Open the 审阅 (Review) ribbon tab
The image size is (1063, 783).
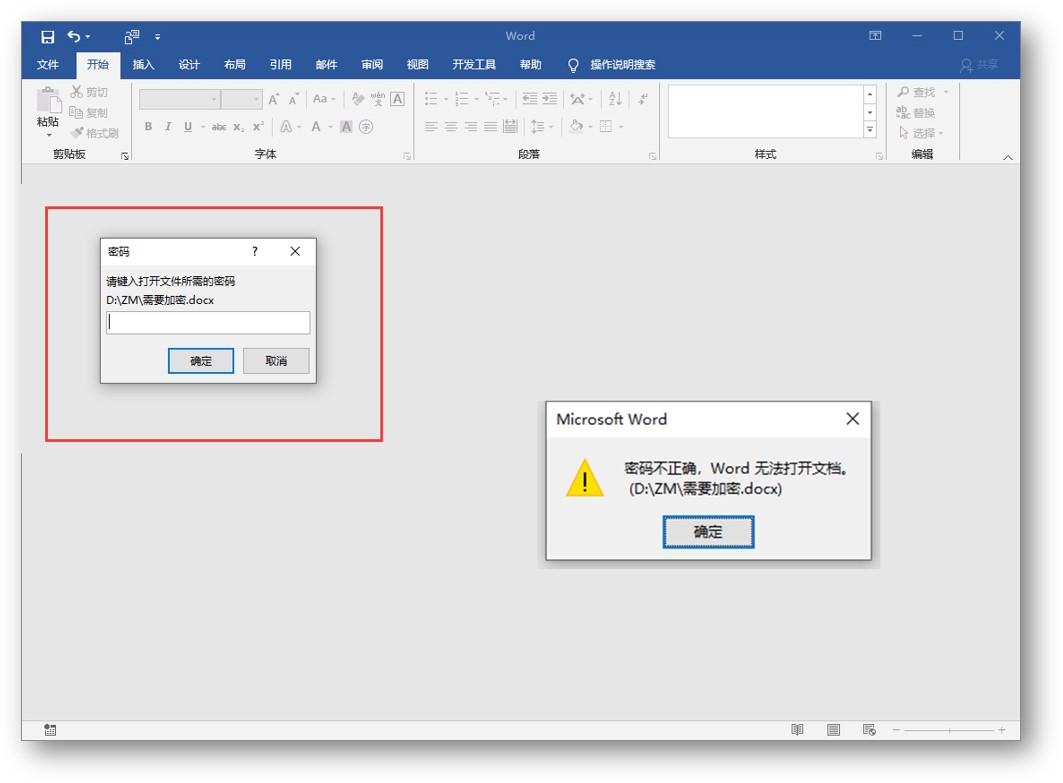coord(371,64)
